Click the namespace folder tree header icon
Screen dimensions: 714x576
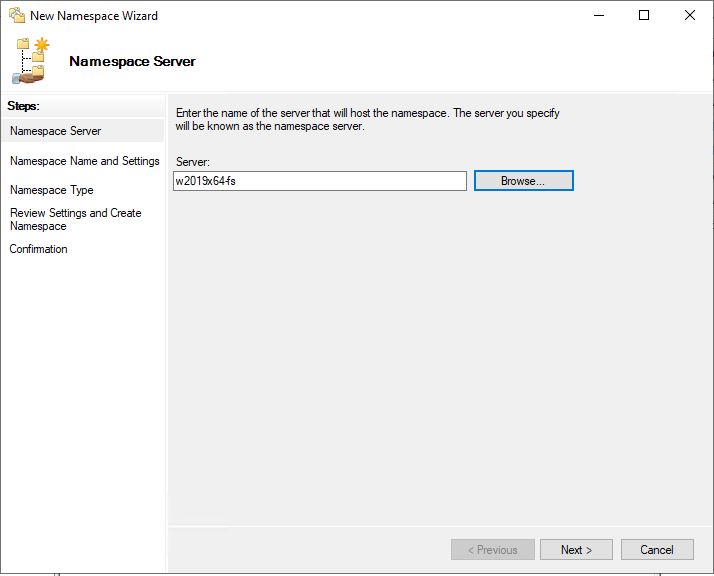[x=31, y=61]
